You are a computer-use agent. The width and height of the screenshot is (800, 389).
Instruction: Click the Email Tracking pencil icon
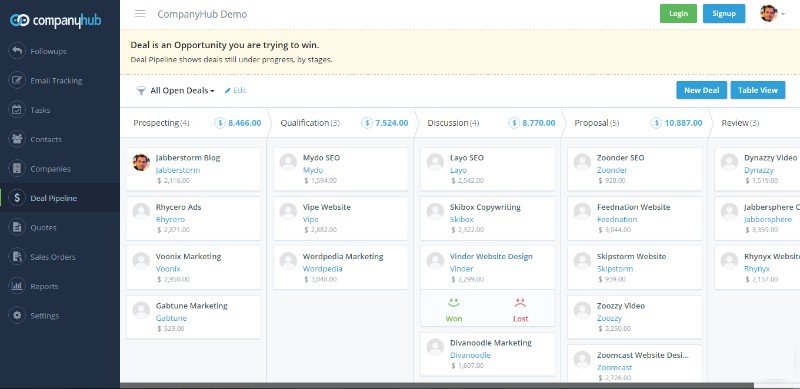(17, 81)
